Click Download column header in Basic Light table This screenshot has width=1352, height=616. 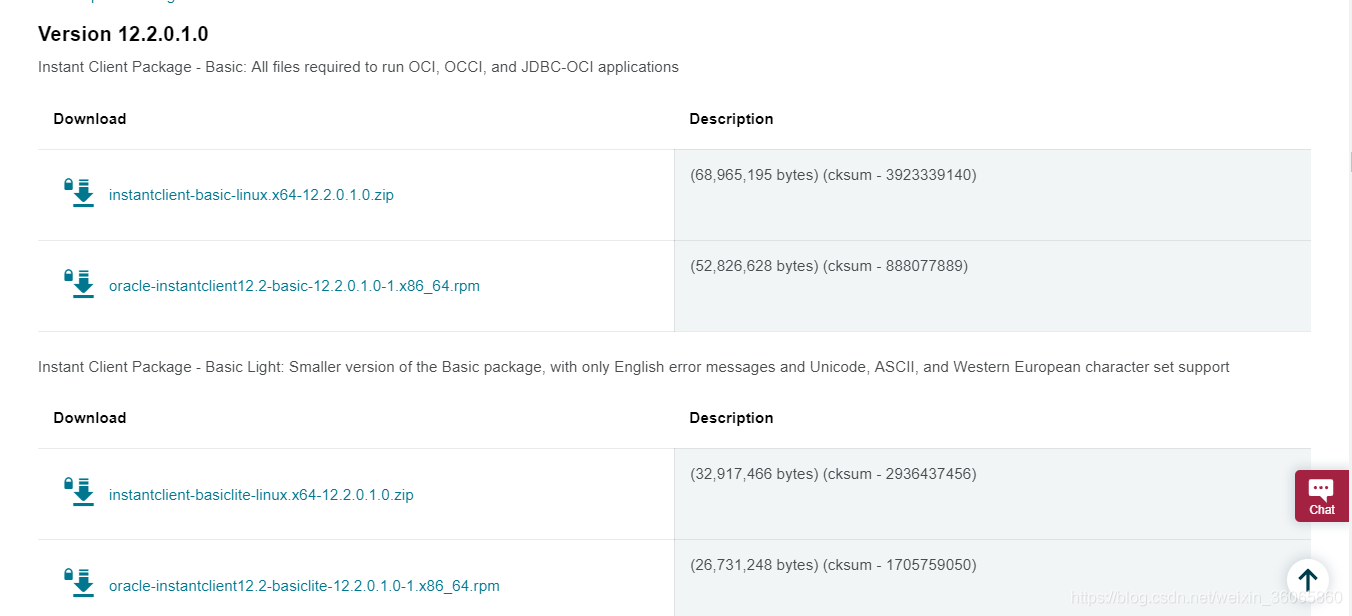90,418
